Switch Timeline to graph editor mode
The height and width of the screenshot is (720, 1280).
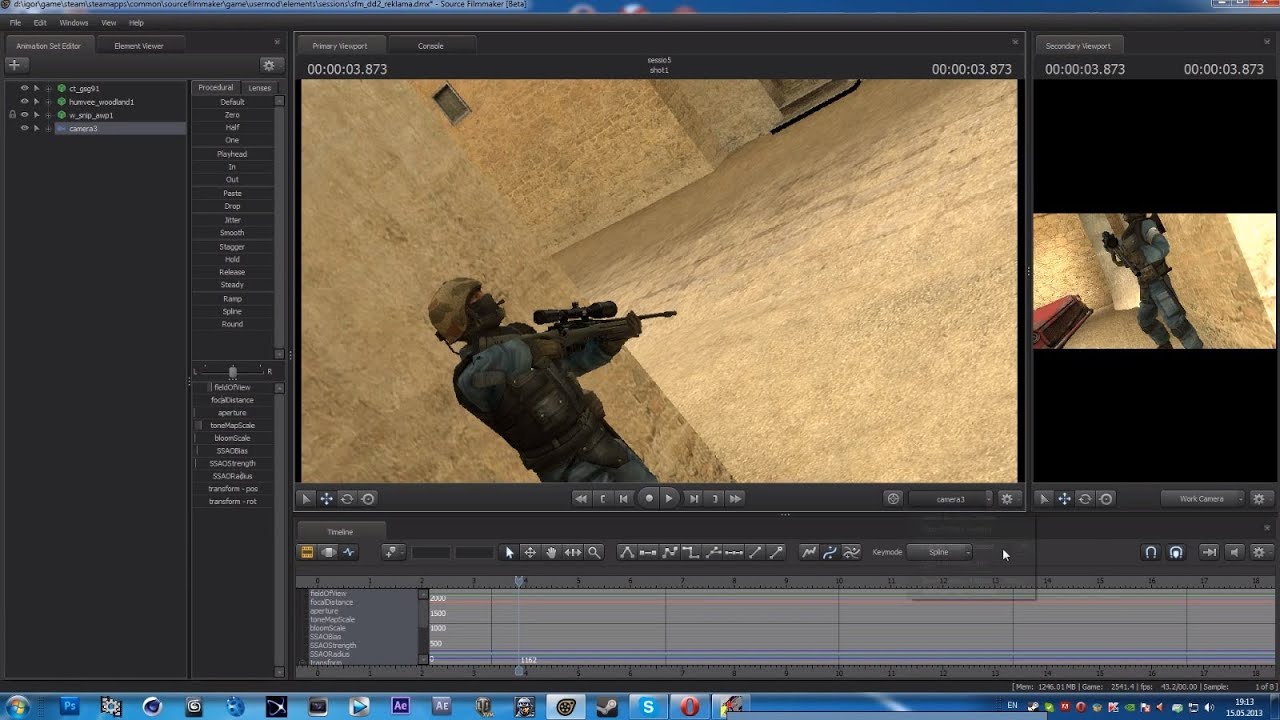[x=349, y=552]
